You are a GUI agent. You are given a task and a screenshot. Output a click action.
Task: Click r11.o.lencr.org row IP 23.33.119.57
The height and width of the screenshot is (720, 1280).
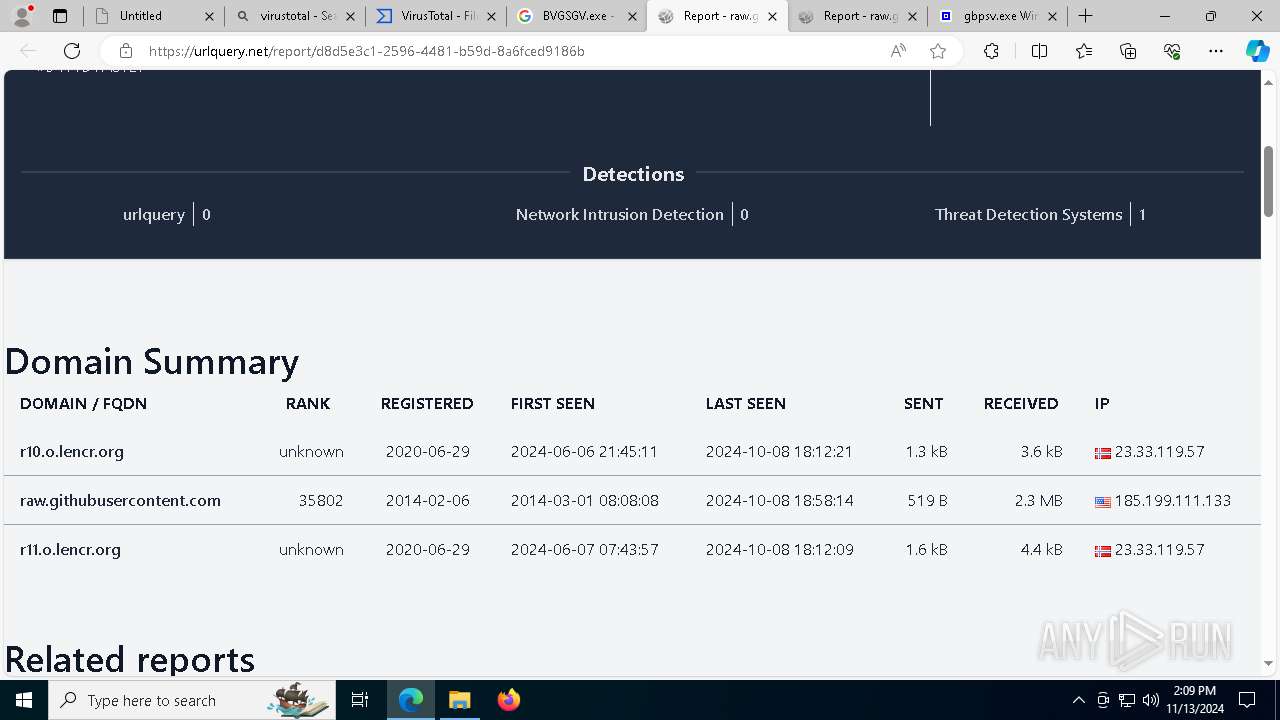pos(1160,550)
